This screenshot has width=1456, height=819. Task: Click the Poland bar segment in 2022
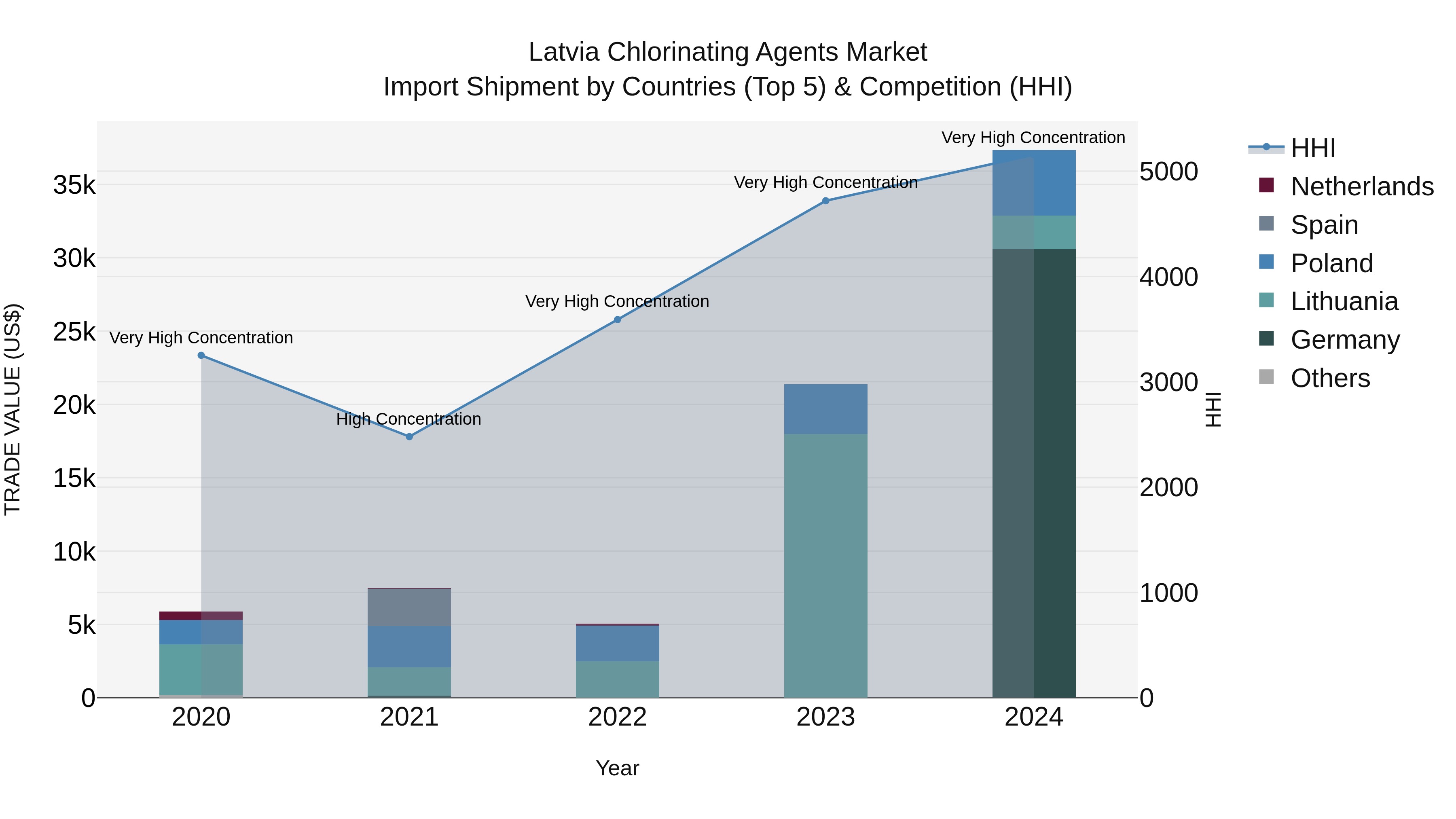(x=617, y=644)
